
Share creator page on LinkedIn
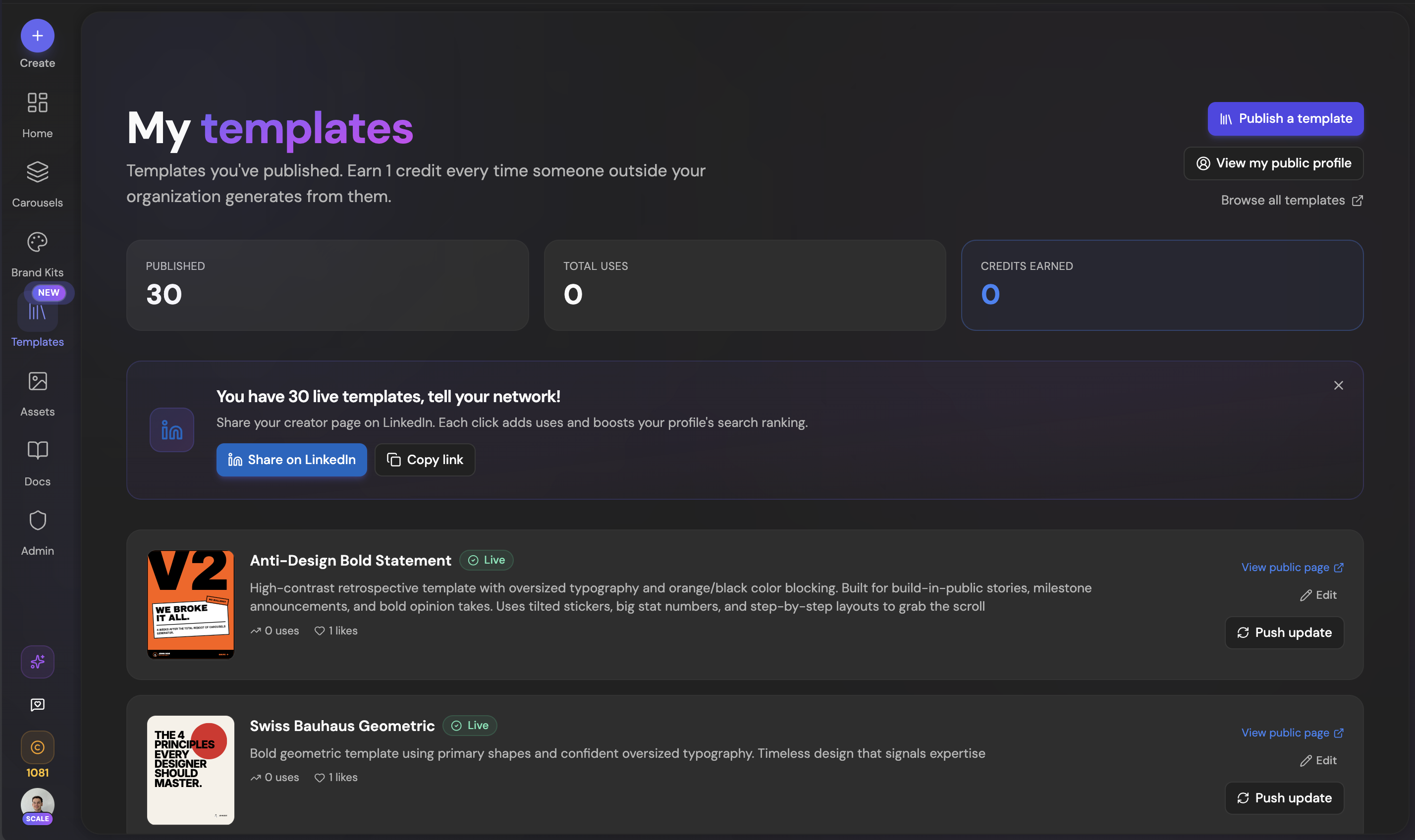291,460
